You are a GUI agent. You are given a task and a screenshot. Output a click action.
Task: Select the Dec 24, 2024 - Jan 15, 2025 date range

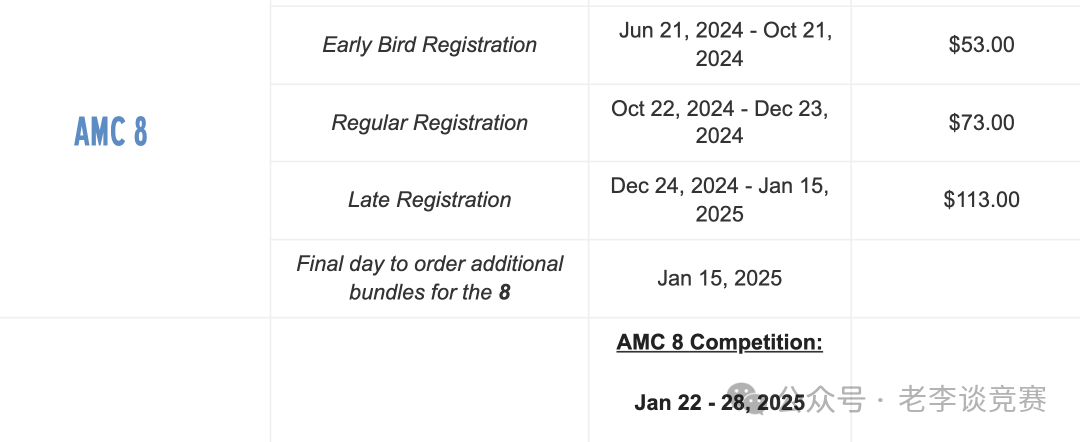pos(720,200)
